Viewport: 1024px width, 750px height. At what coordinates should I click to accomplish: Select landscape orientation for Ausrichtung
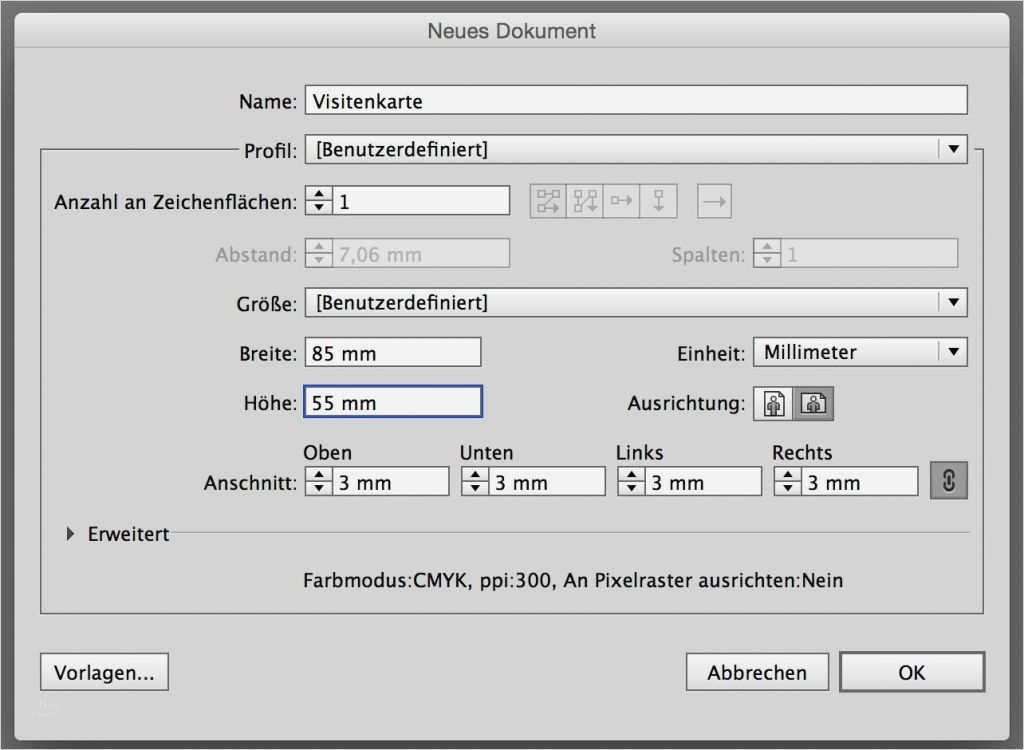(813, 403)
